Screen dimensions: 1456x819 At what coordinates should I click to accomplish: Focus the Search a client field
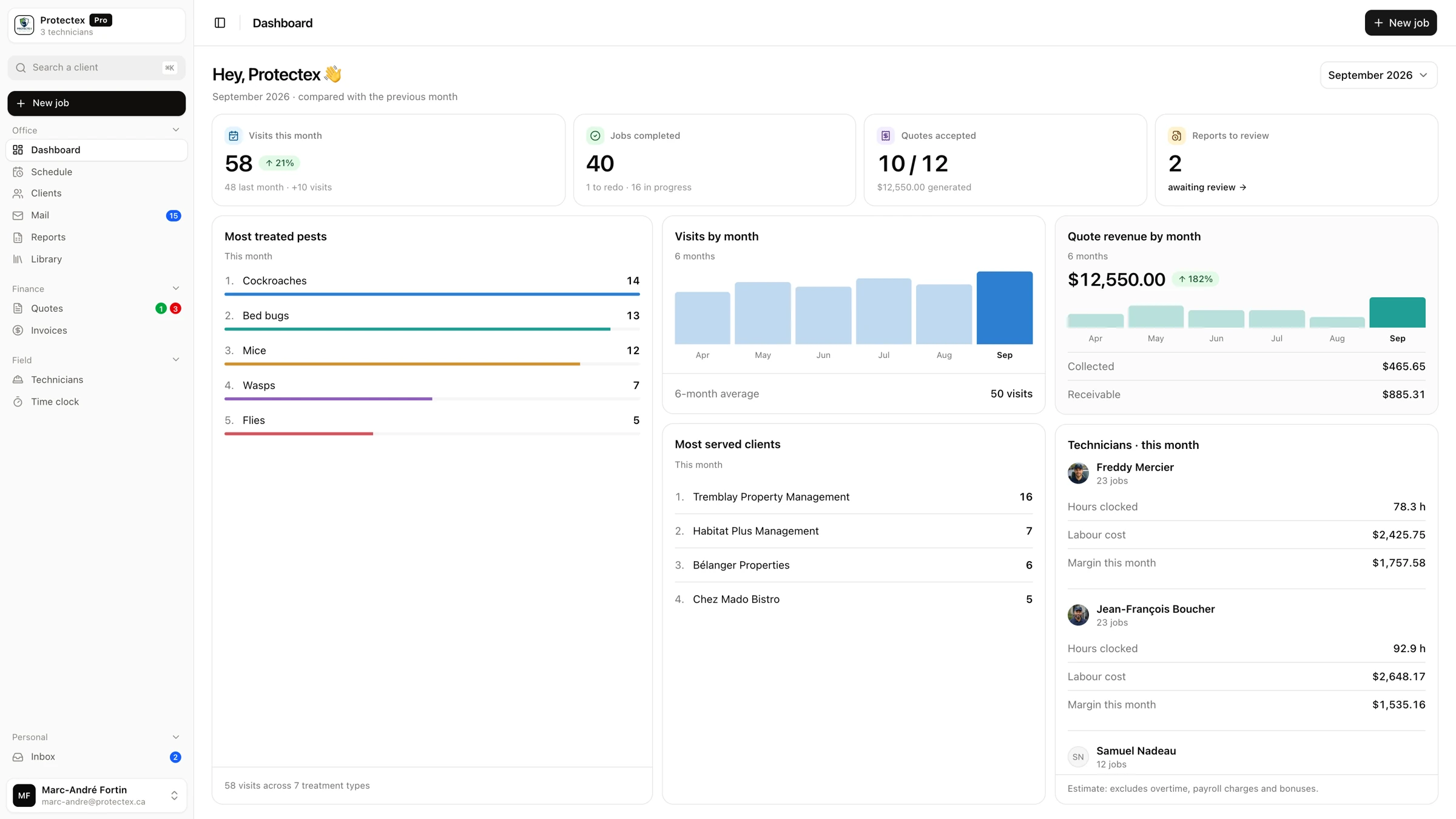point(96,68)
